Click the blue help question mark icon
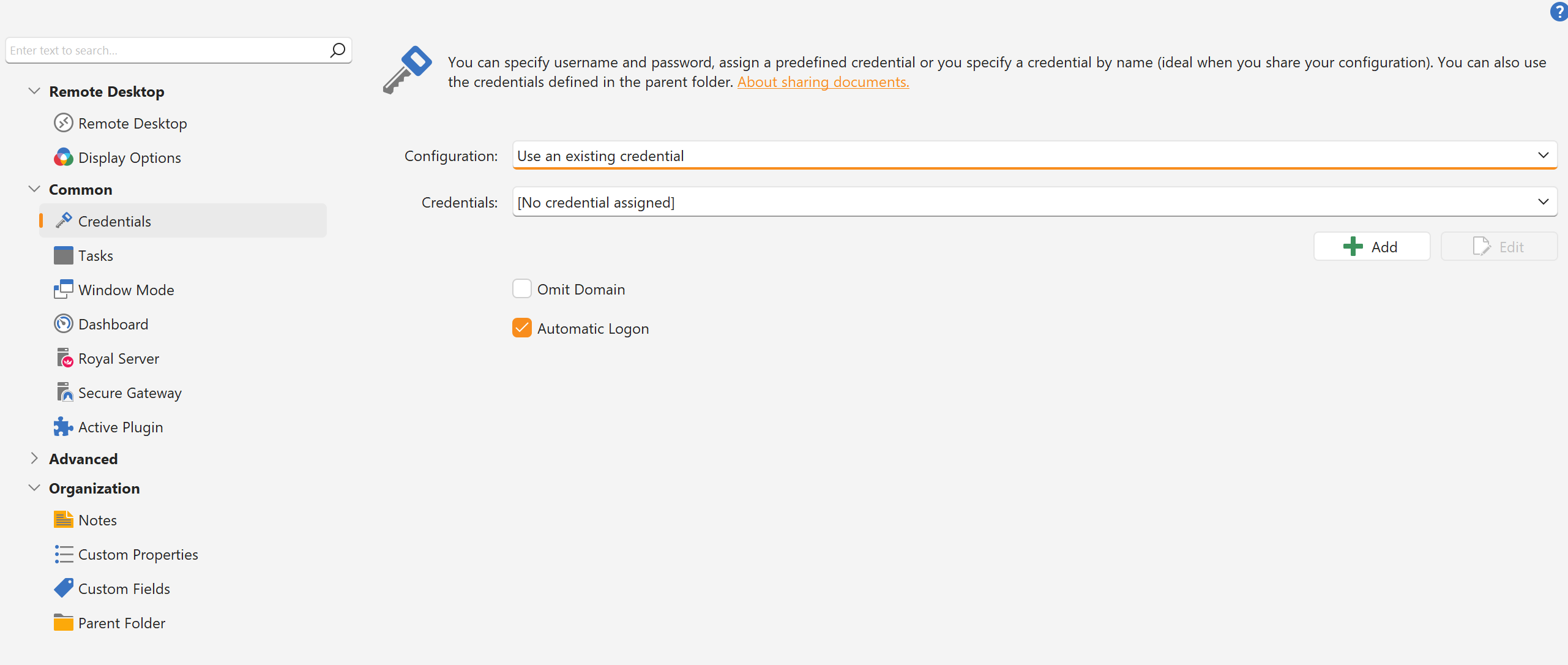1568x665 pixels. click(x=1559, y=12)
